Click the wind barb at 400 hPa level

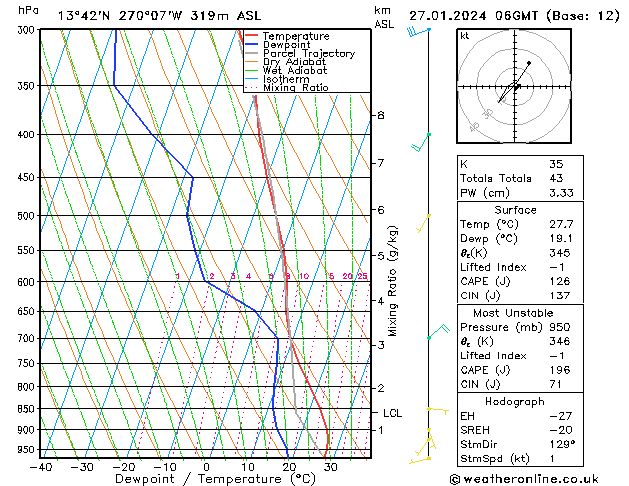421,142
